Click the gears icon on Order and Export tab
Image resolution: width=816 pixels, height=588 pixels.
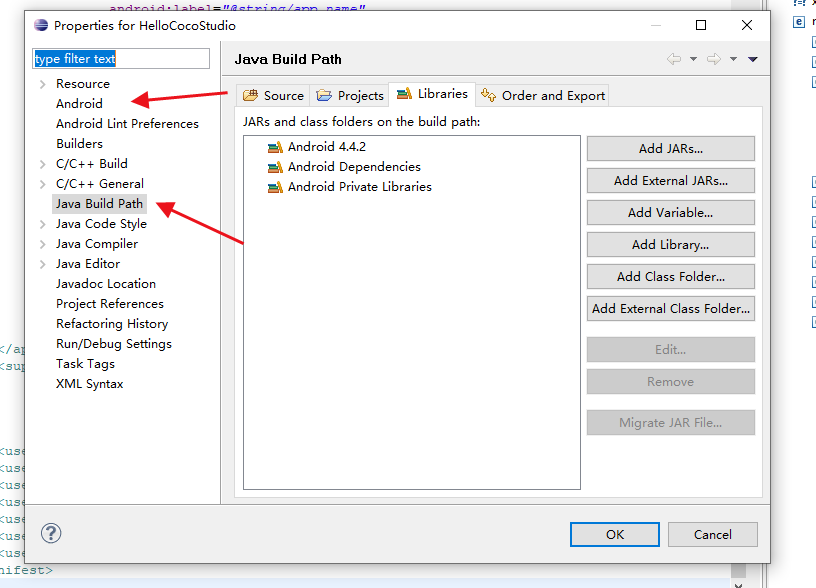tap(489, 94)
